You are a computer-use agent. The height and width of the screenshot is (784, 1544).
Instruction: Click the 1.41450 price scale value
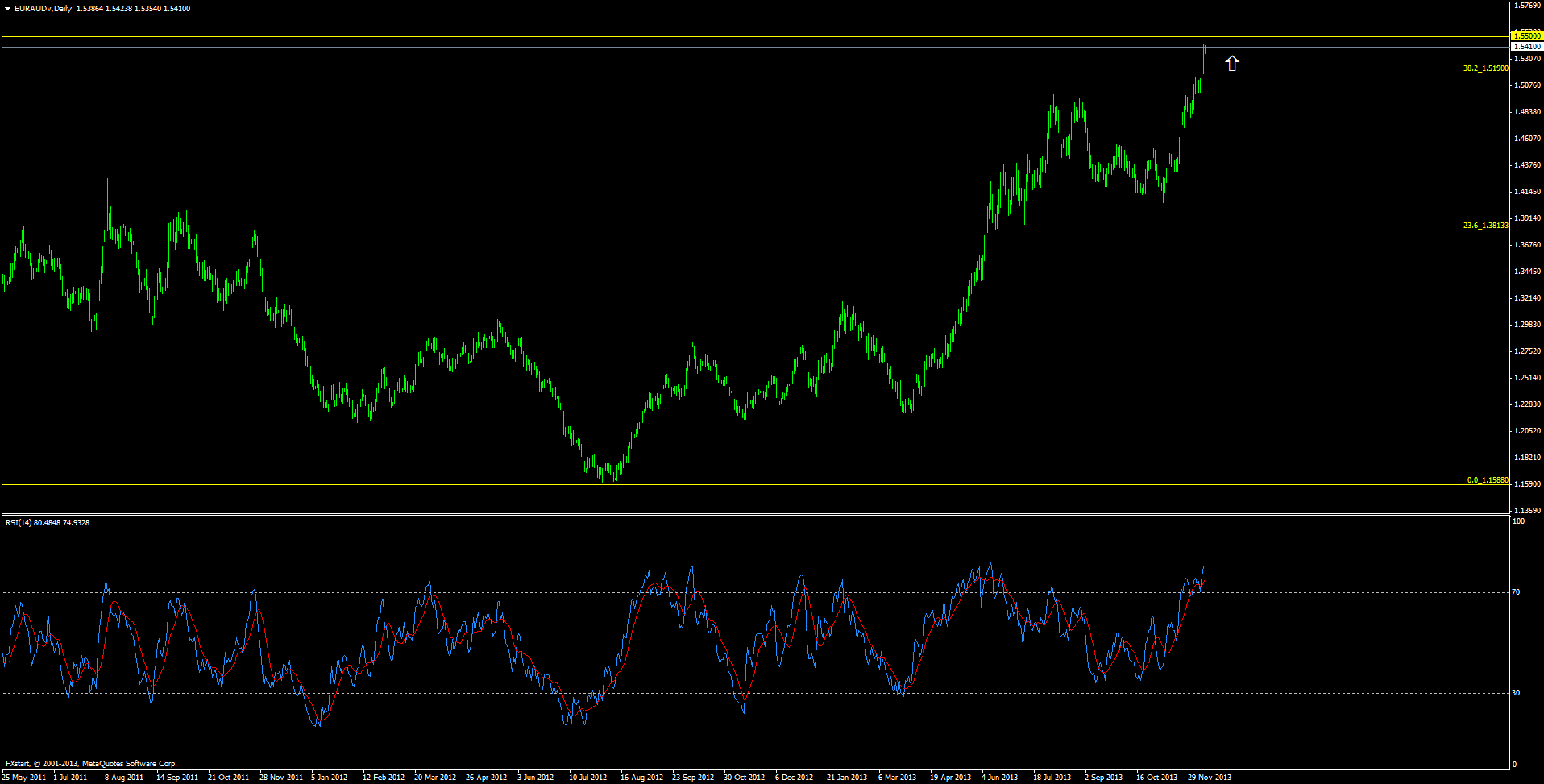coord(1528,192)
